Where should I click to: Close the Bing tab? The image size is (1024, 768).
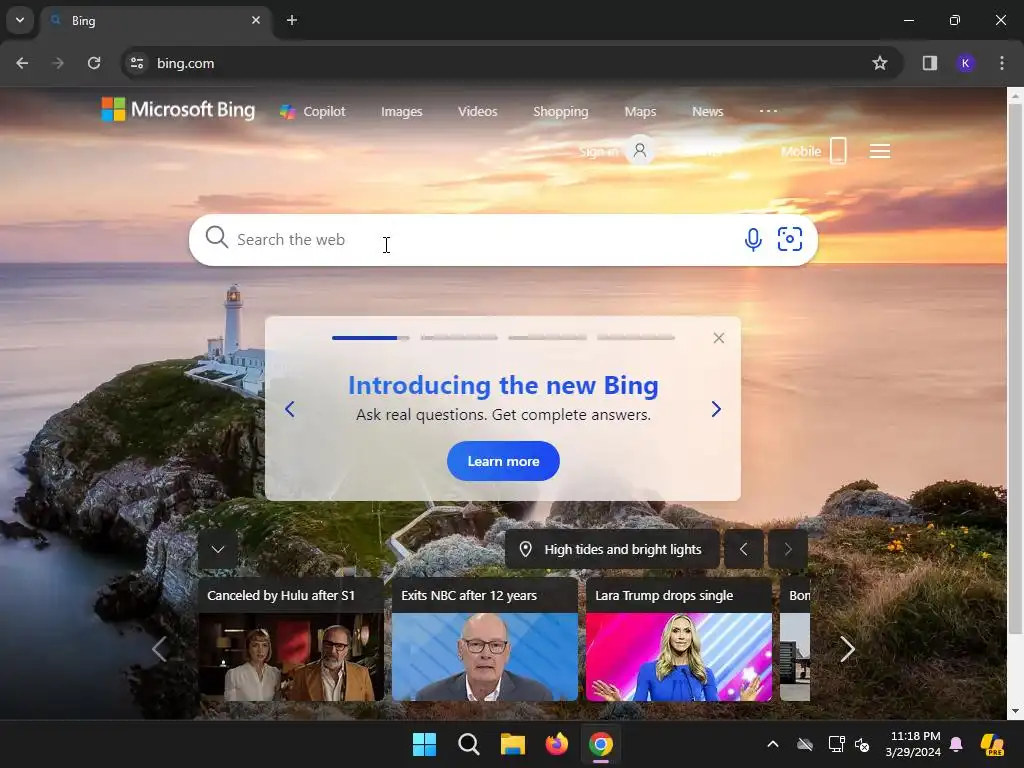256,20
